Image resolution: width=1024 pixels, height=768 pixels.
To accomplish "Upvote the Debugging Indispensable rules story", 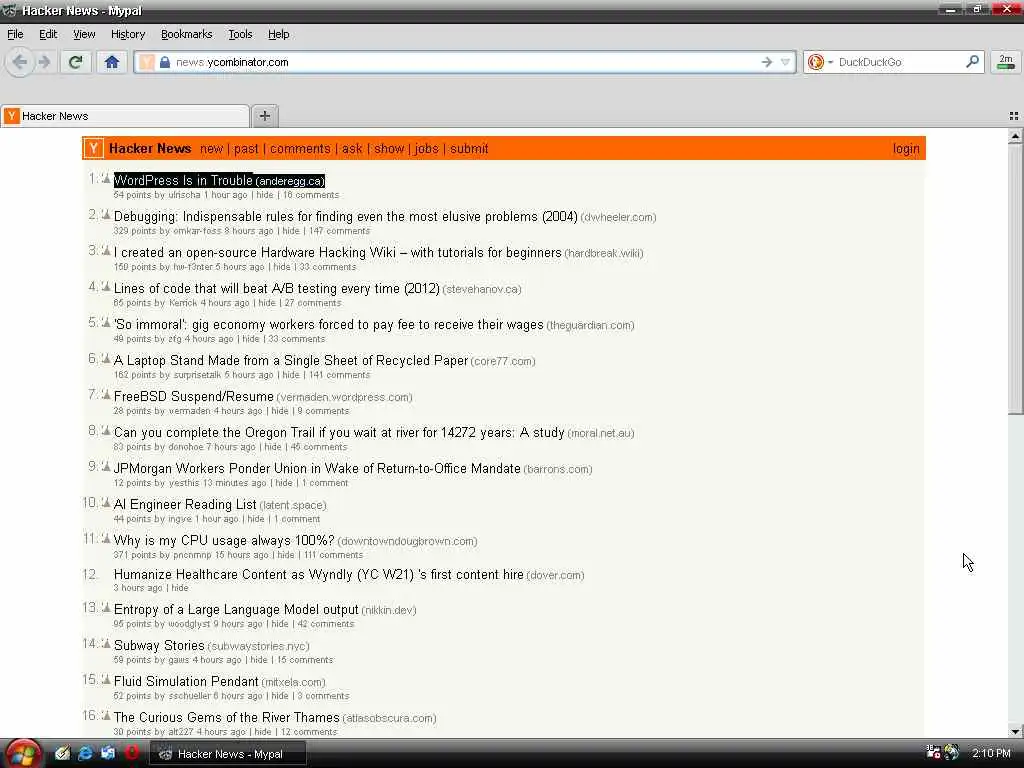I will click(x=106, y=214).
